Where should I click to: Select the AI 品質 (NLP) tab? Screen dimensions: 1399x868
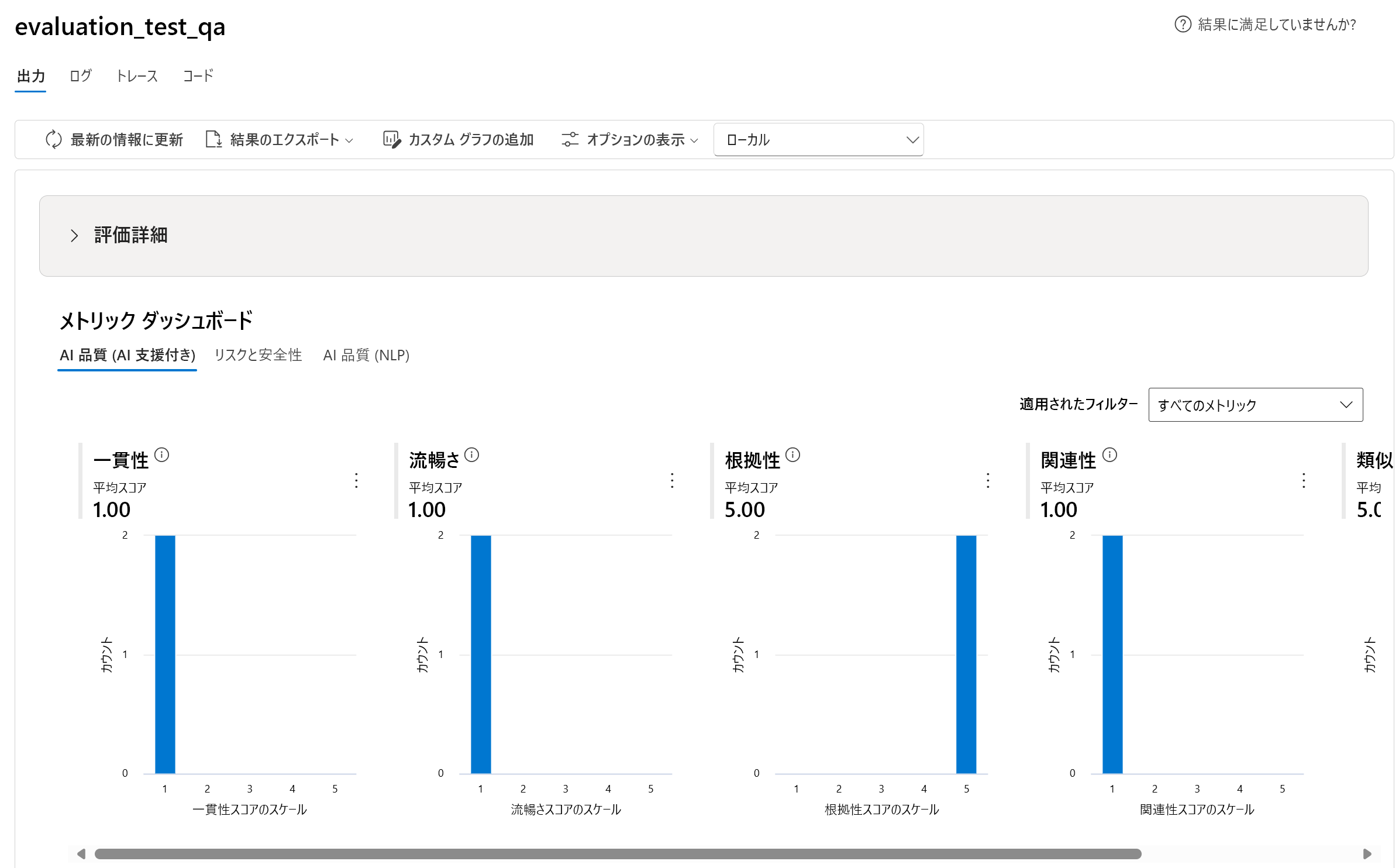click(x=367, y=355)
